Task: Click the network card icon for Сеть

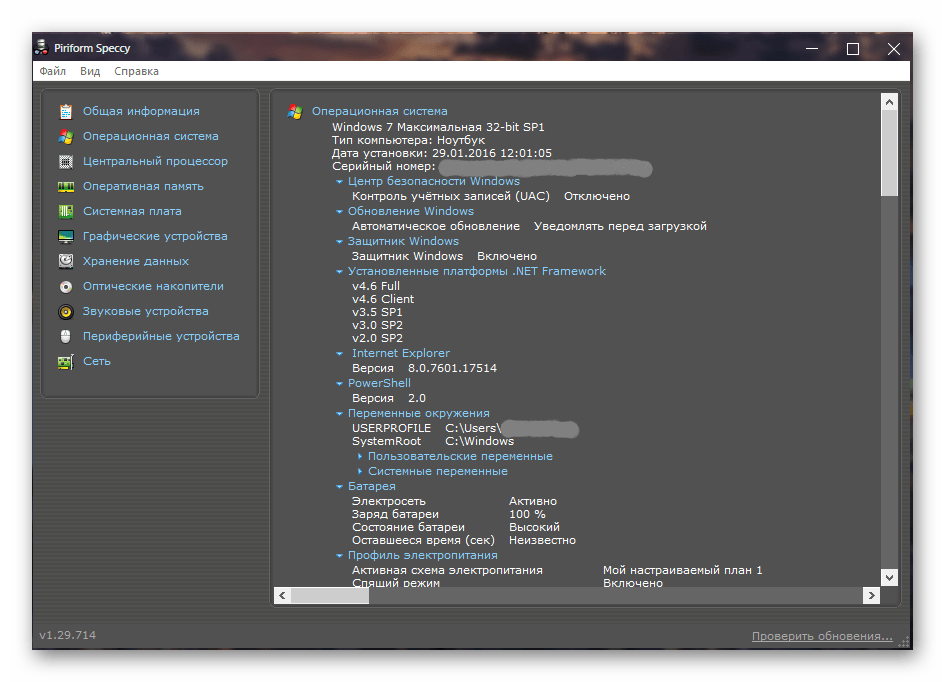Action: [66, 361]
